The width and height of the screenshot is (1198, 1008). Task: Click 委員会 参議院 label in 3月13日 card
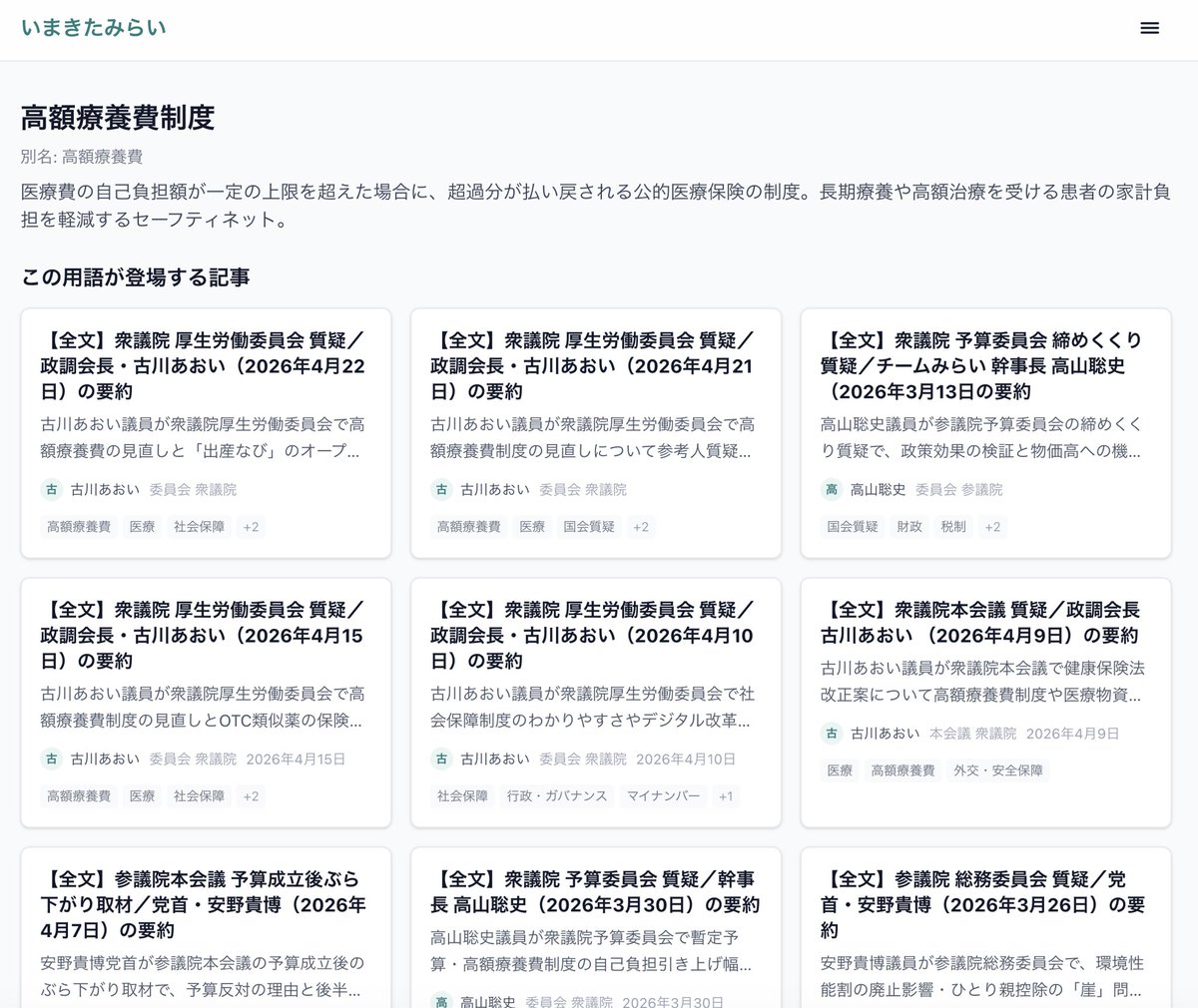(x=958, y=489)
